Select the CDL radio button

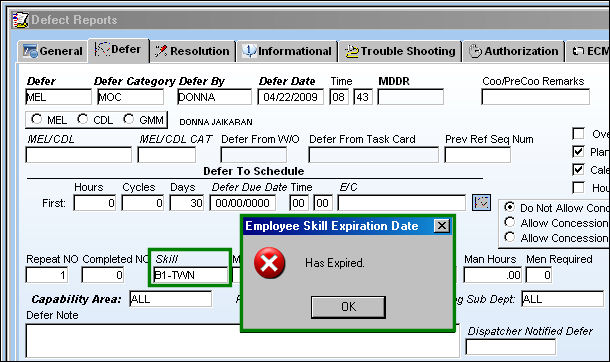pyautogui.click(x=82, y=119)
